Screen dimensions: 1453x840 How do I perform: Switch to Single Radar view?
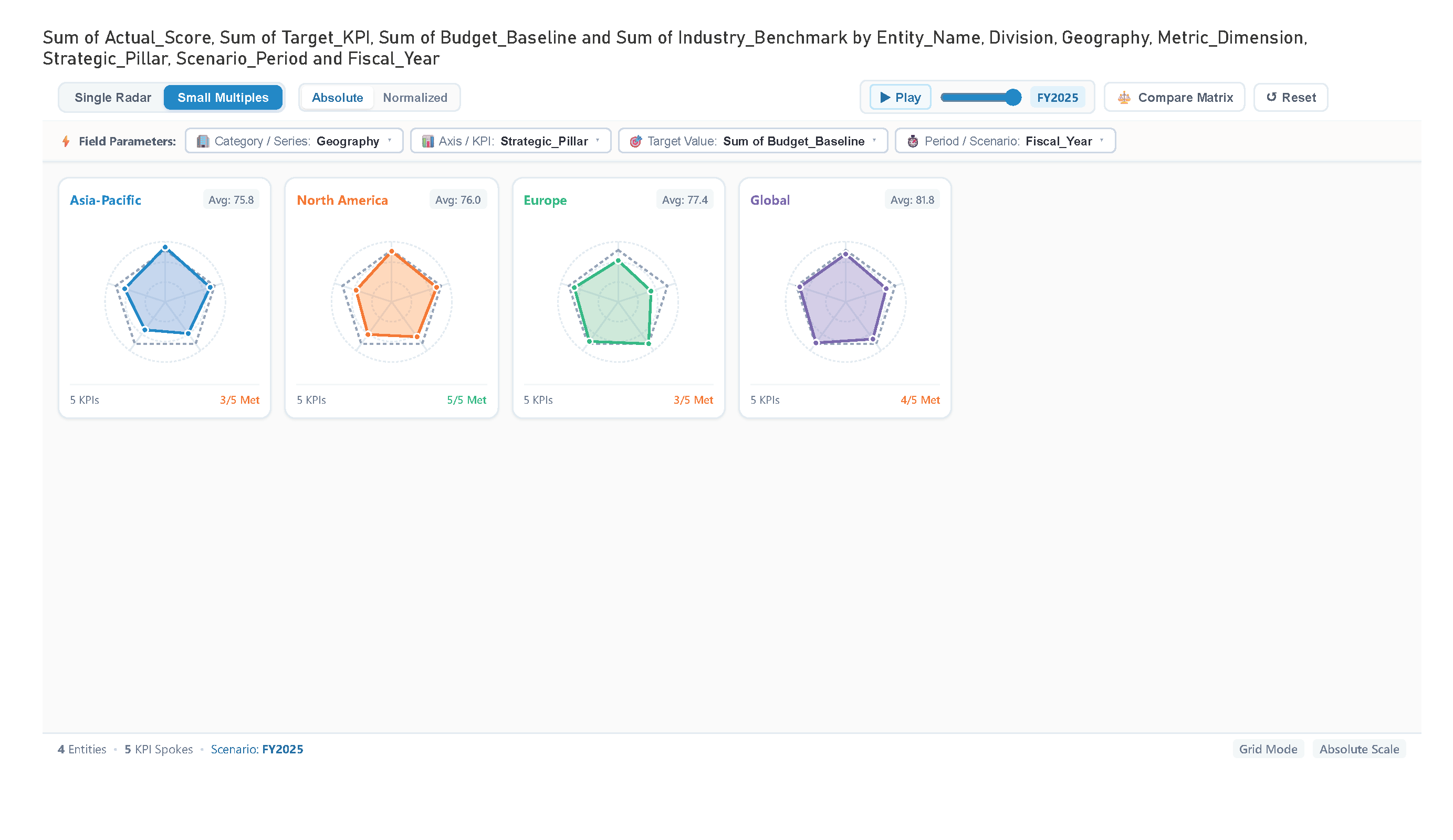[113, 98]
